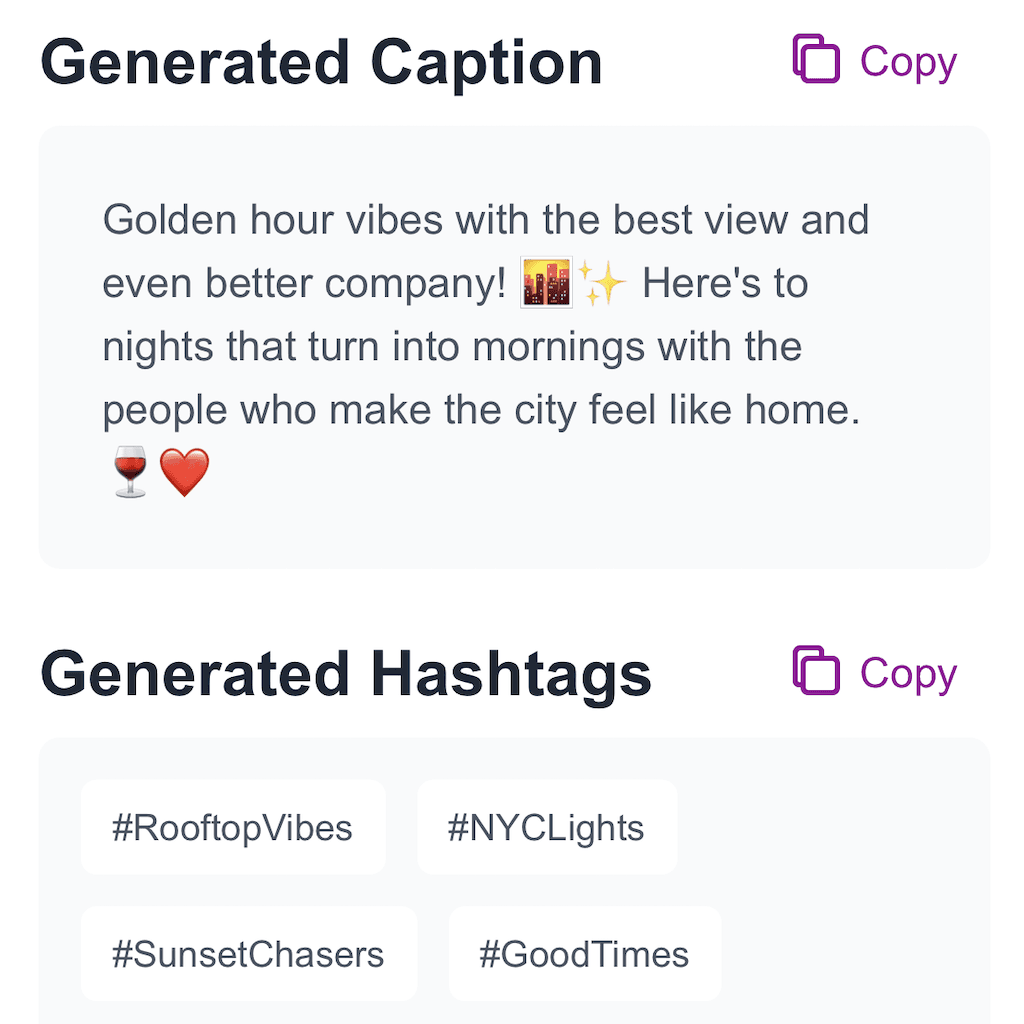Click the hashtags container panel
This screenshot has height=1024, width=1024.
[850, 890]
